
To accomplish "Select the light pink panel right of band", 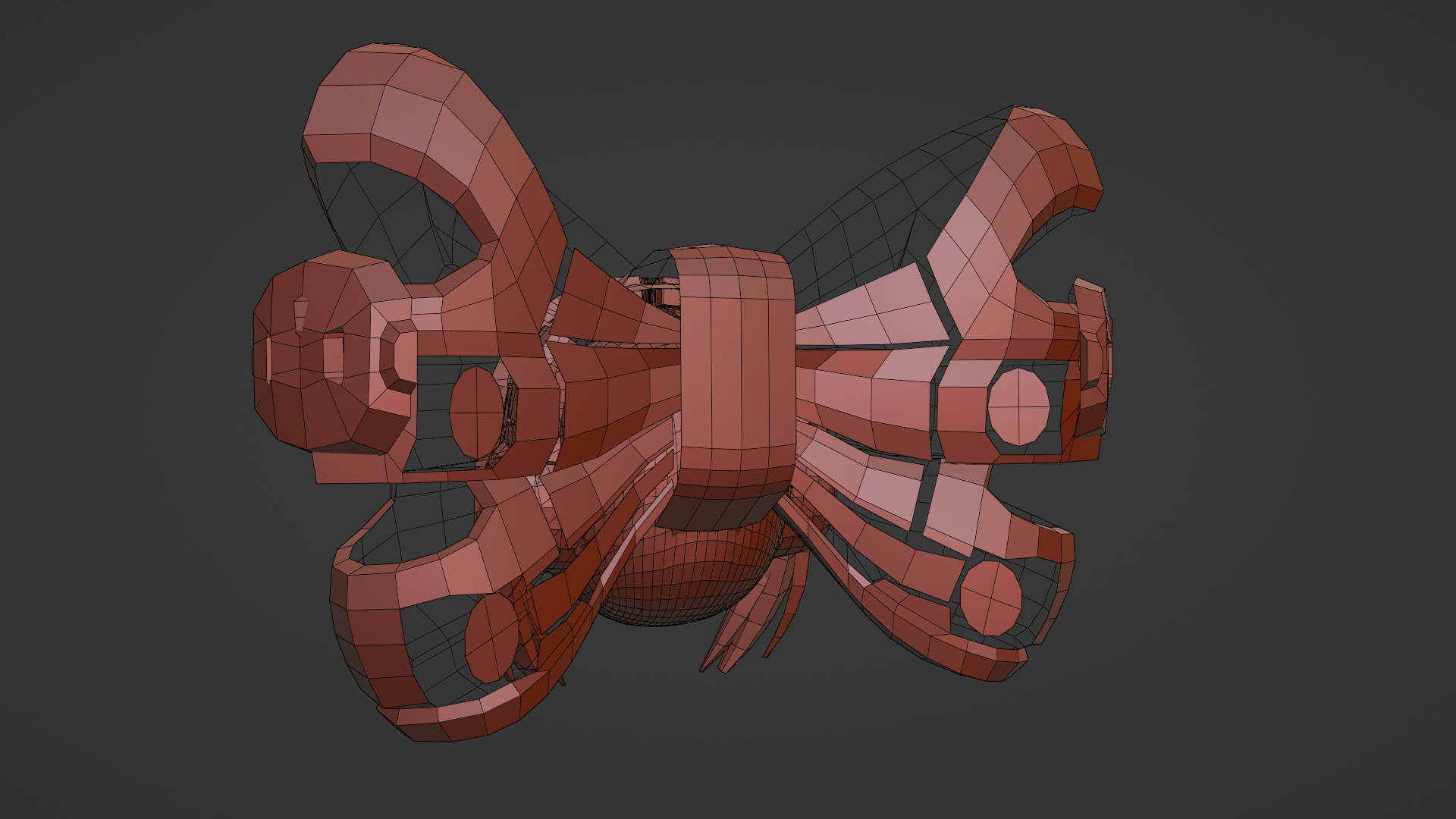I will point(880,318).
